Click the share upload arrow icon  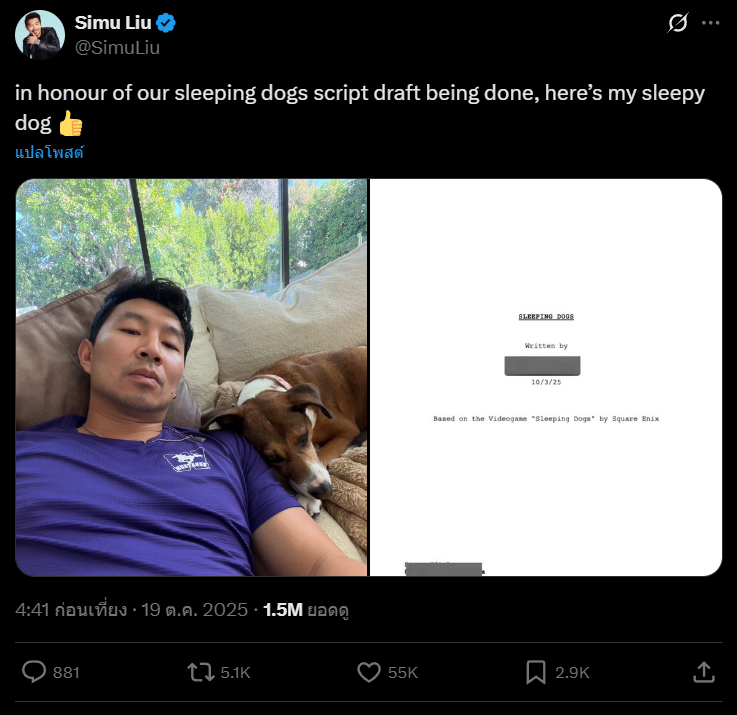[x=703, y=672]
